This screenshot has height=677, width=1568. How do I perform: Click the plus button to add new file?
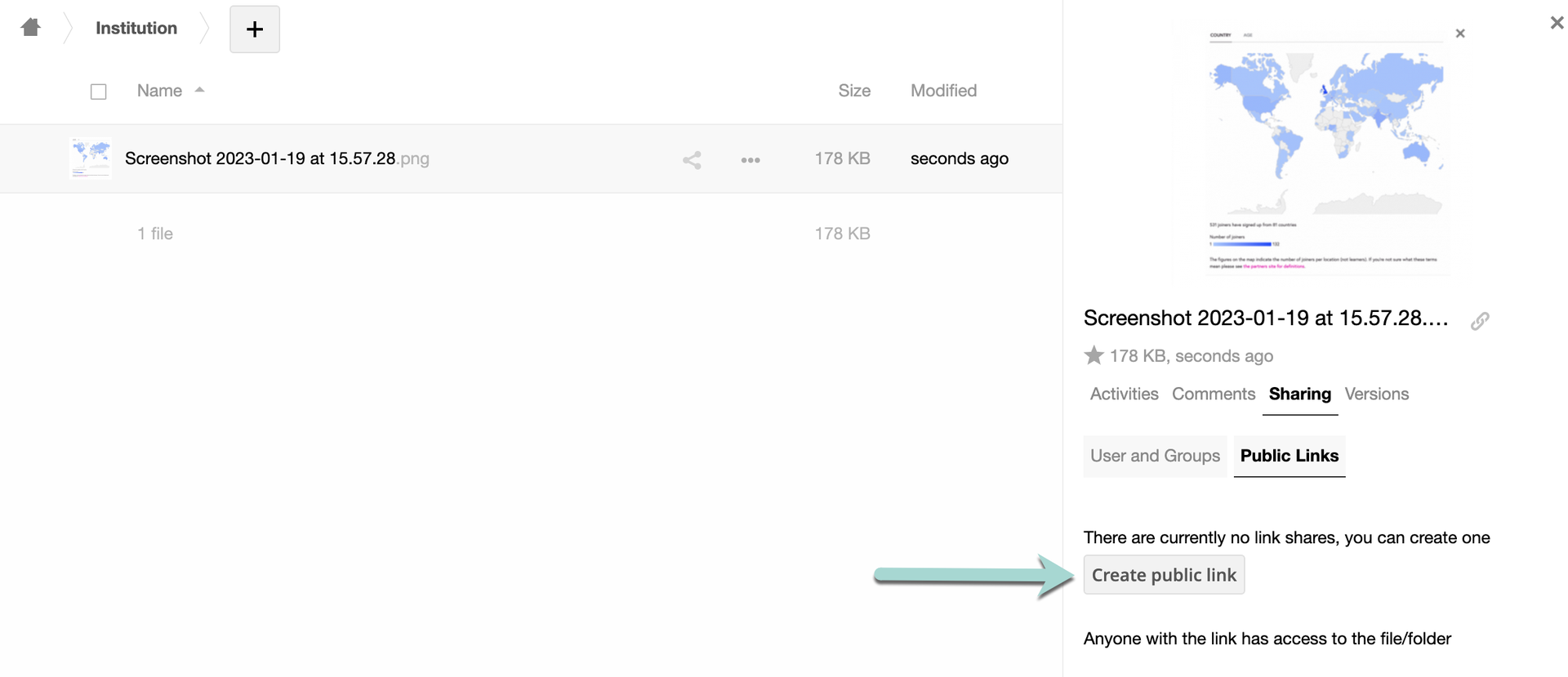click(255, 29)
